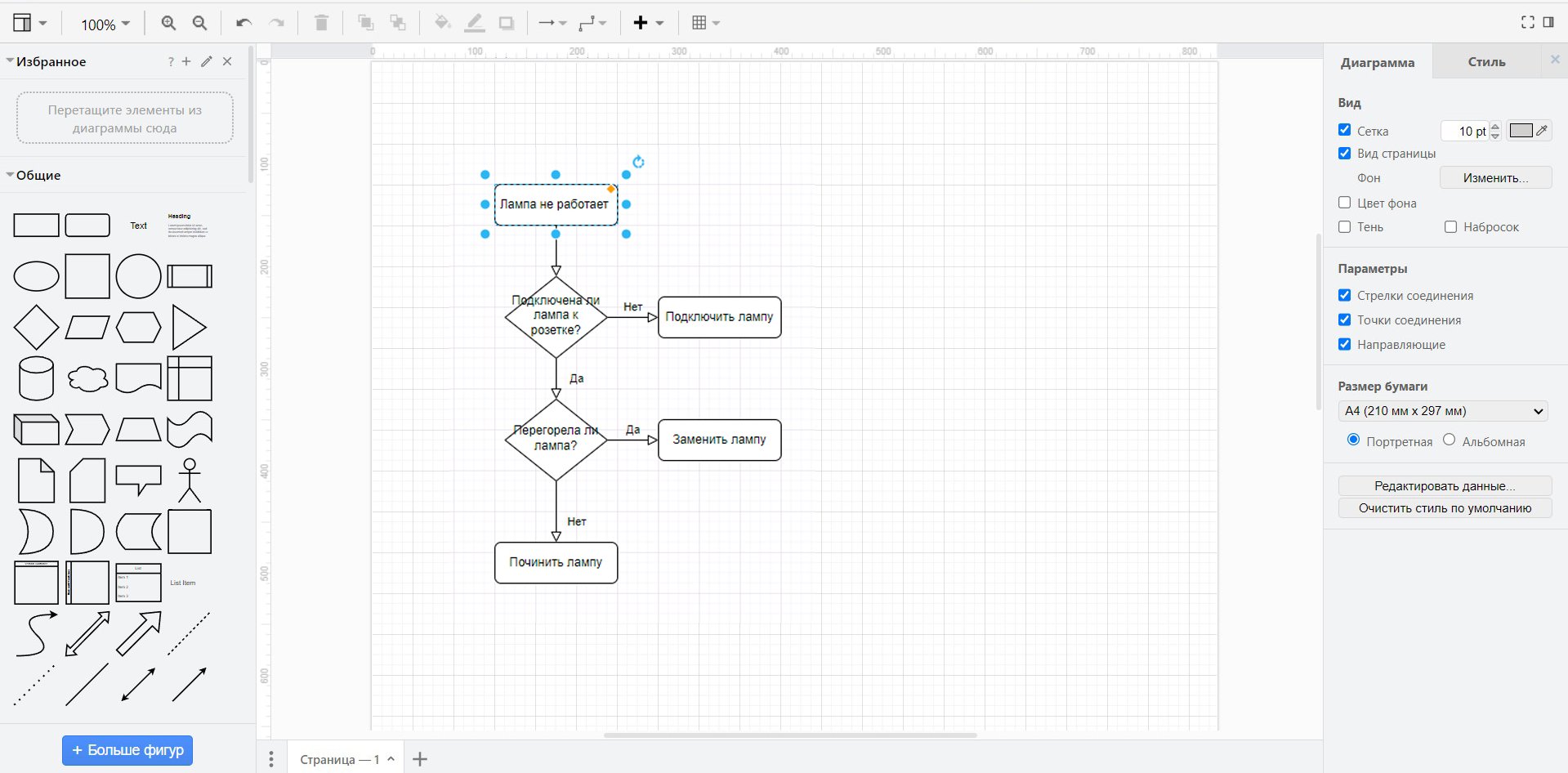
Task: Toggle the Сетка checkbox
Action: click(1344, 130)
